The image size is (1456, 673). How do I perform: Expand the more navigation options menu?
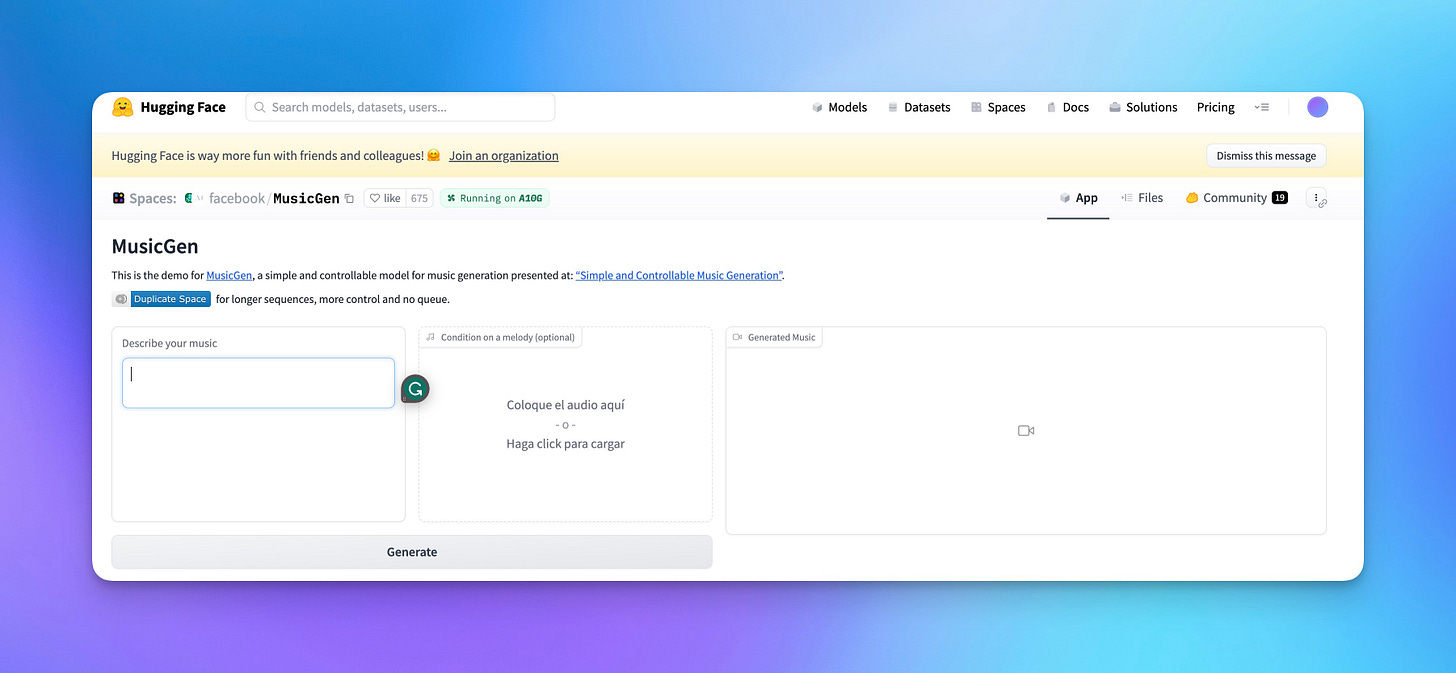(x=1262, y=107)
